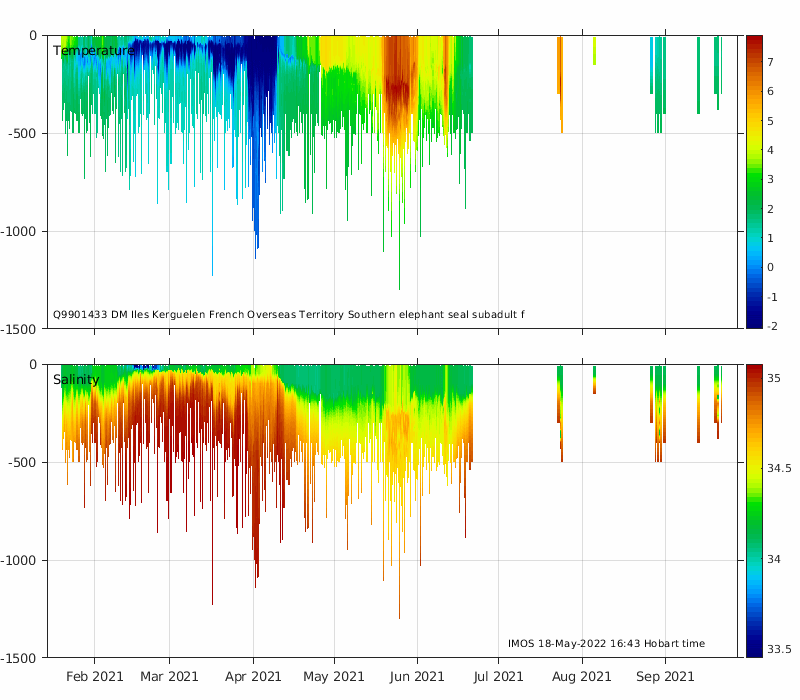
Task: Click the 33.5 tick on salinity colorbar
Action: click(x=779, y=649)
